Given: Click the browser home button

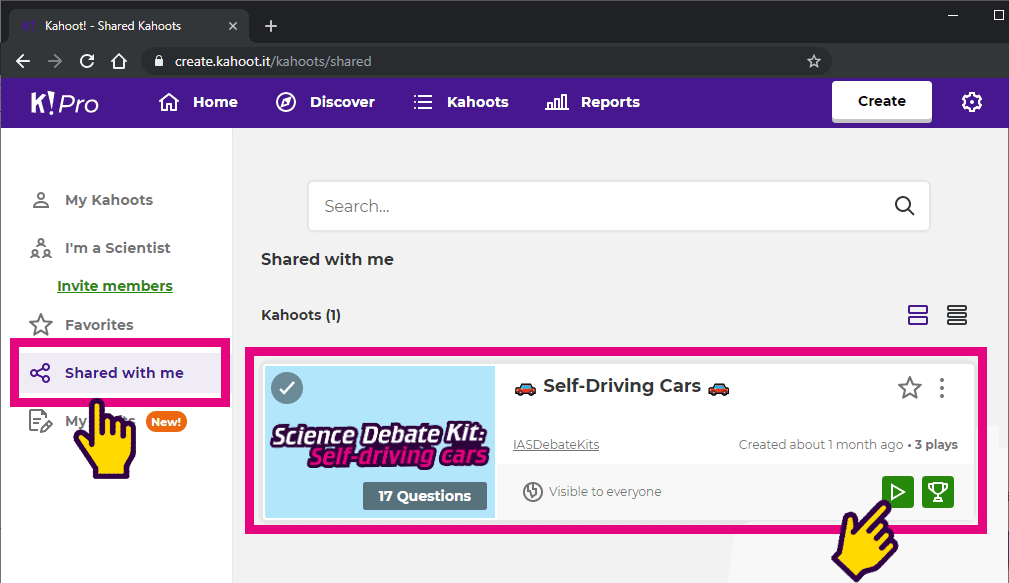Looking at the screenshot, I should point(119,61).
